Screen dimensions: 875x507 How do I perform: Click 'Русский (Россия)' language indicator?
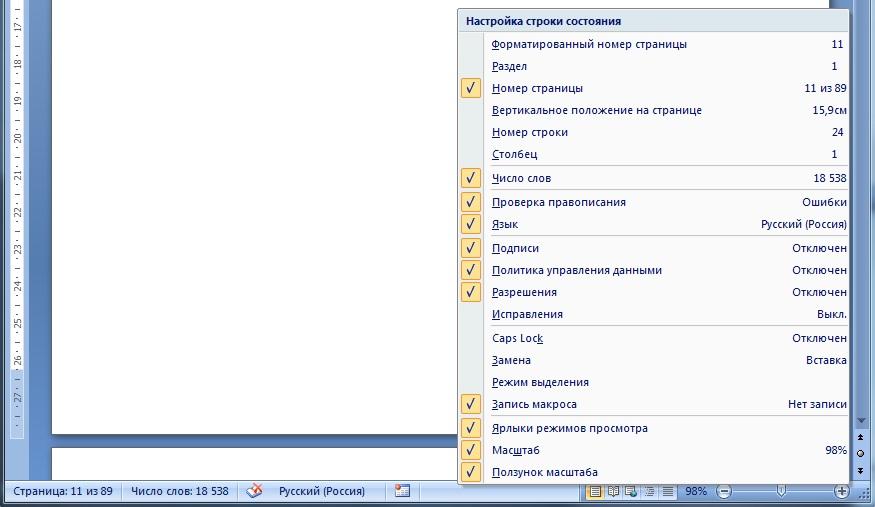[x=322, y=491]
